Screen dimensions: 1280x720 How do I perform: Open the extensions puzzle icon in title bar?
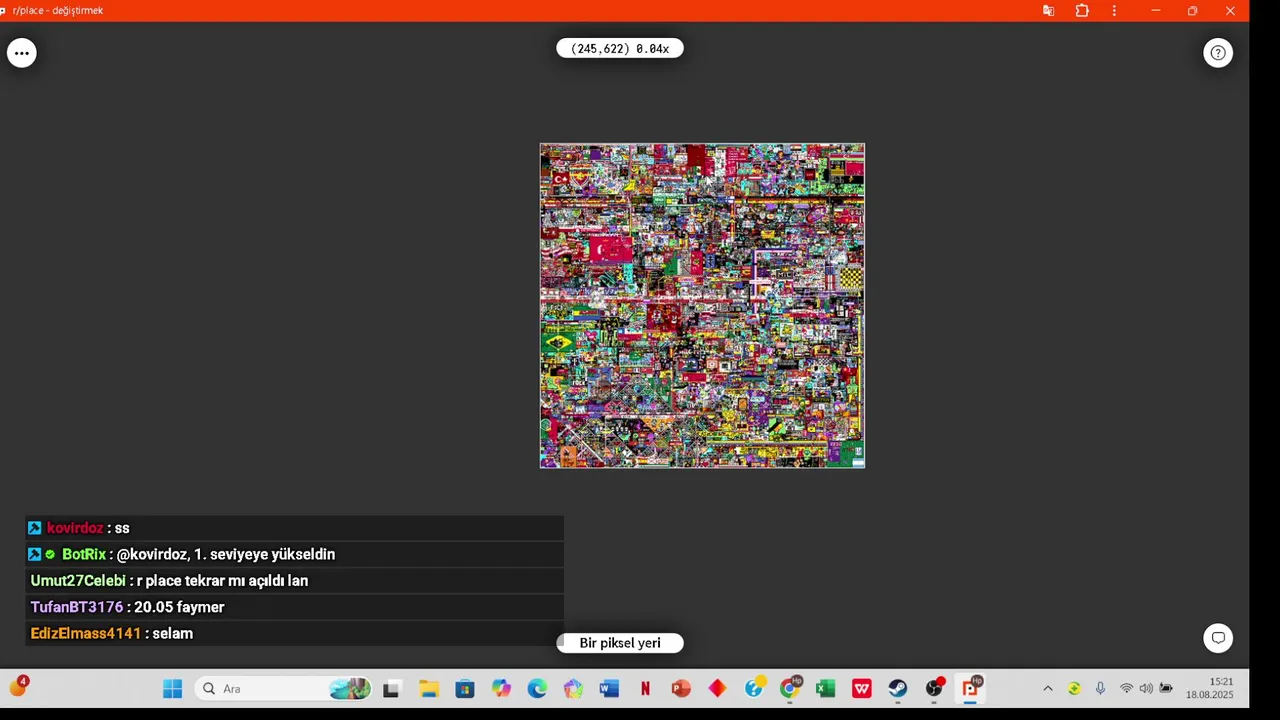tap(1082, 11)
